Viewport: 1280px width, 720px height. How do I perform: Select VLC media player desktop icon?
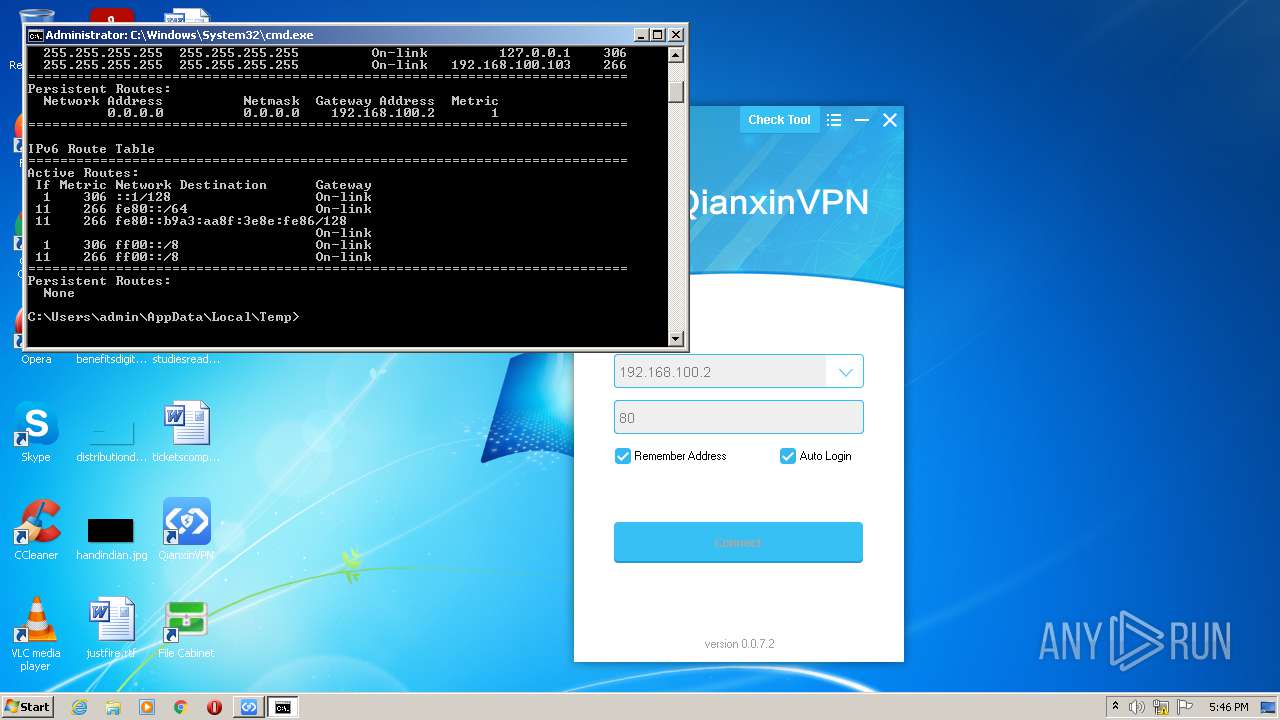click(36, 634)
